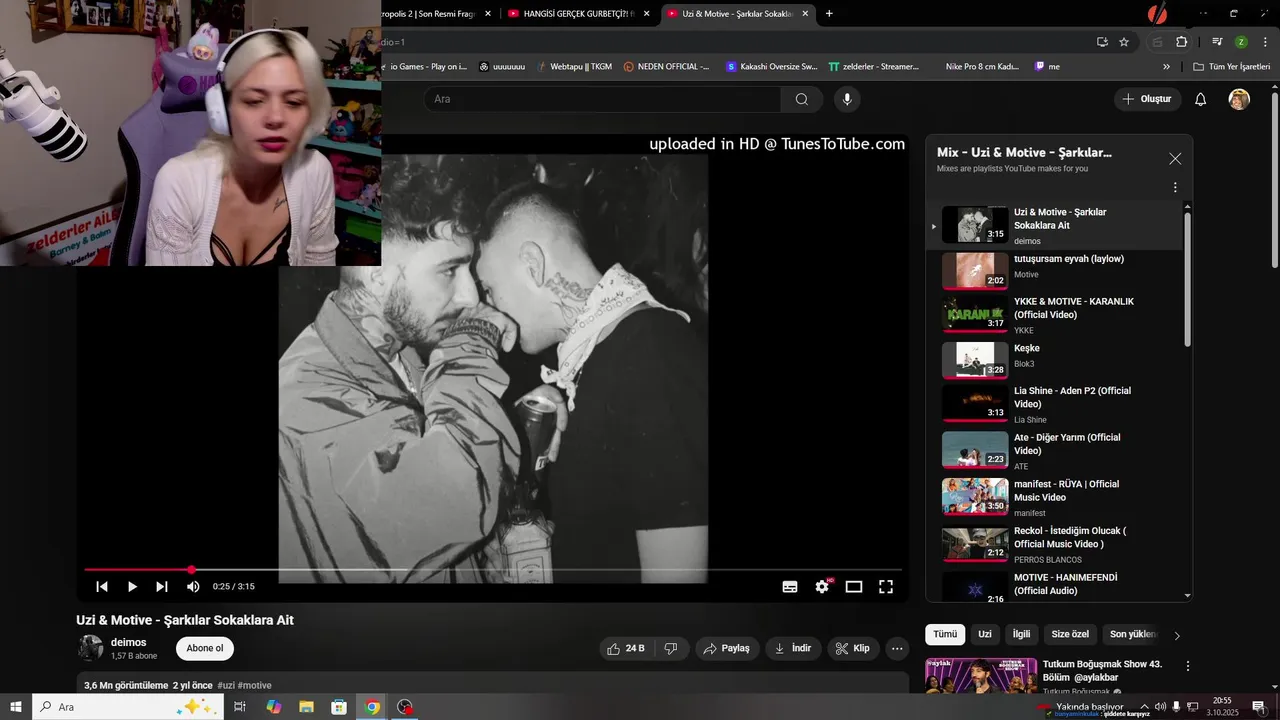
Task: Open Task View on taskbar
Action: 240,707
